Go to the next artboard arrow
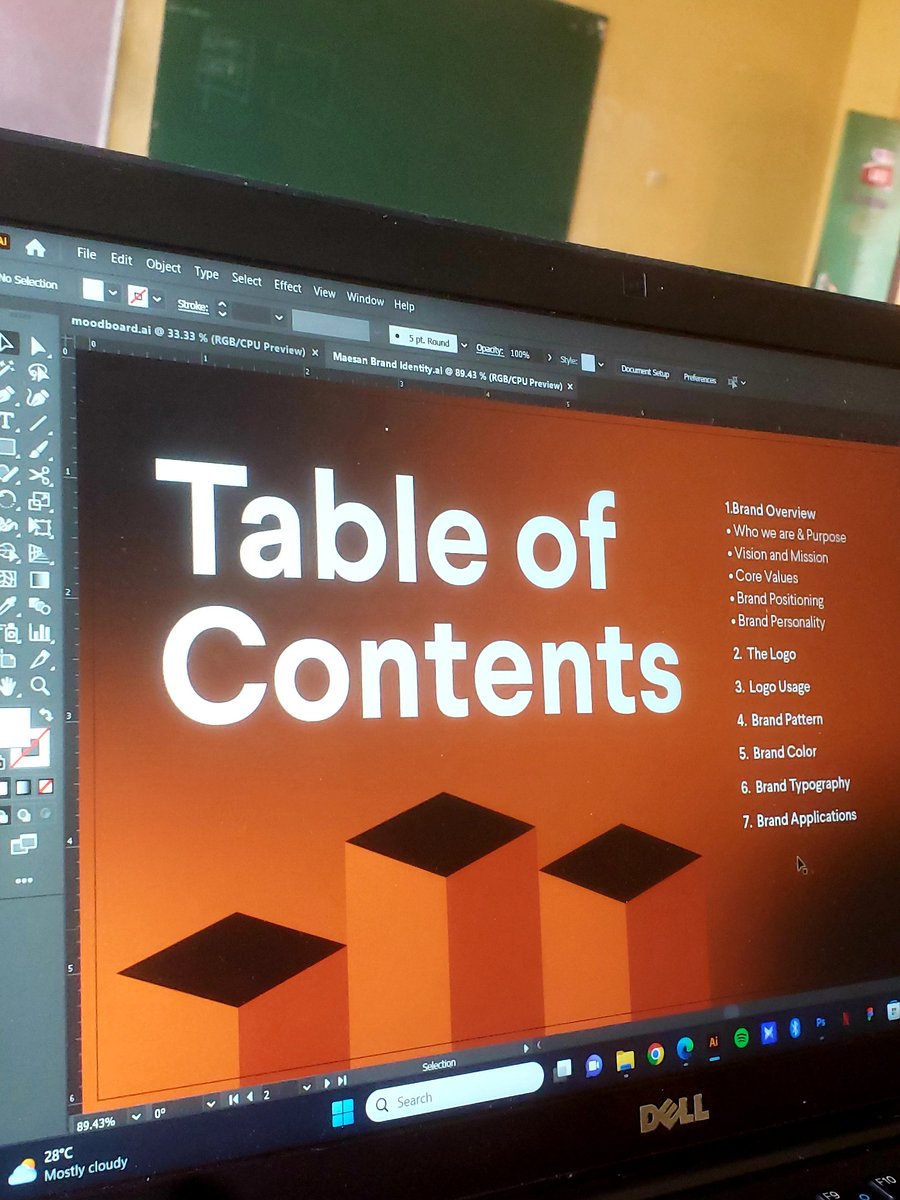Viewport: 900px width, 1200px height. point(327,1083)
